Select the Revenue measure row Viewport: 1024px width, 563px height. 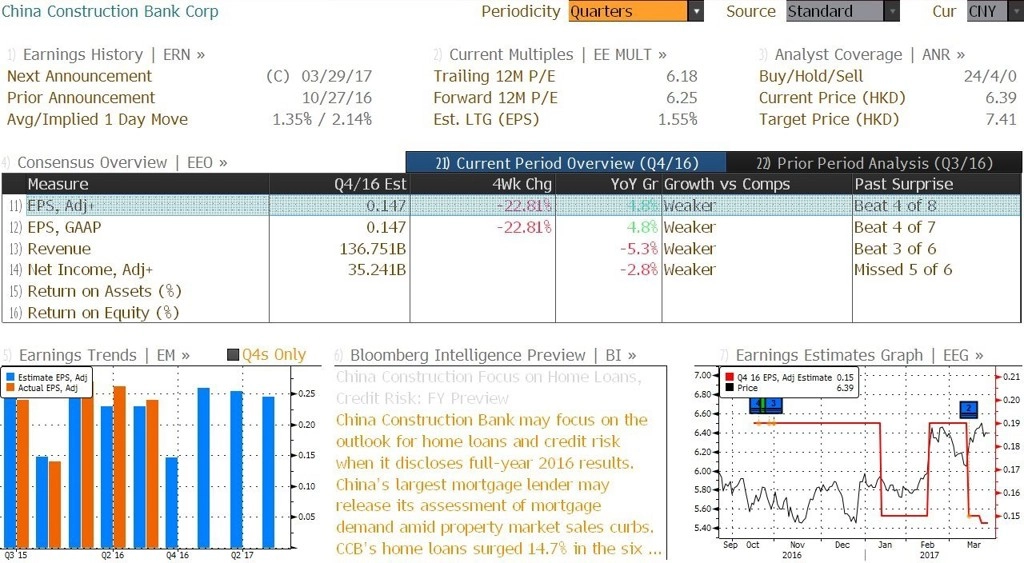(511, 249)
